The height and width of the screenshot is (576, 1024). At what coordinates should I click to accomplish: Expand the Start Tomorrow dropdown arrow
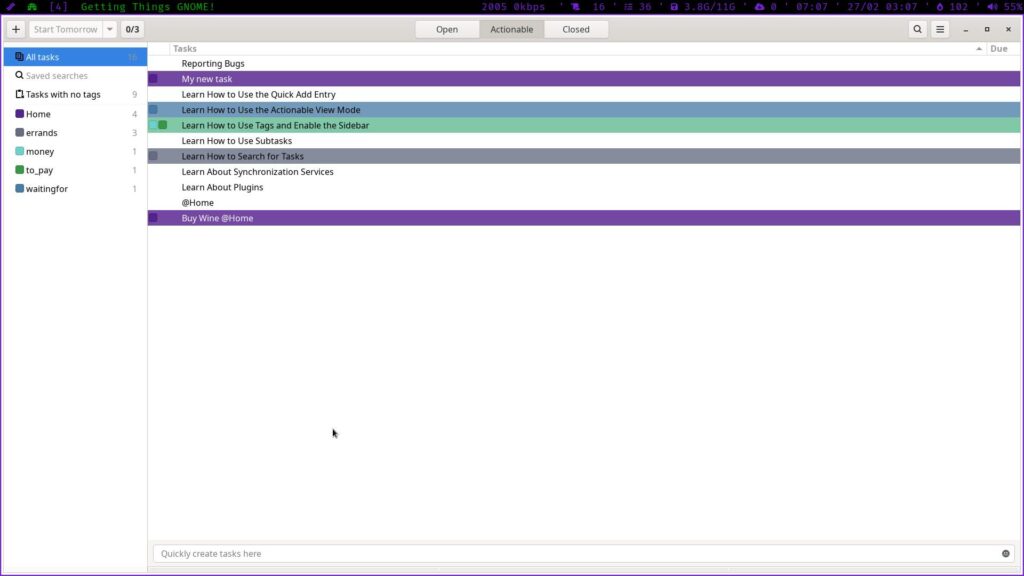[x=110, y=29]
